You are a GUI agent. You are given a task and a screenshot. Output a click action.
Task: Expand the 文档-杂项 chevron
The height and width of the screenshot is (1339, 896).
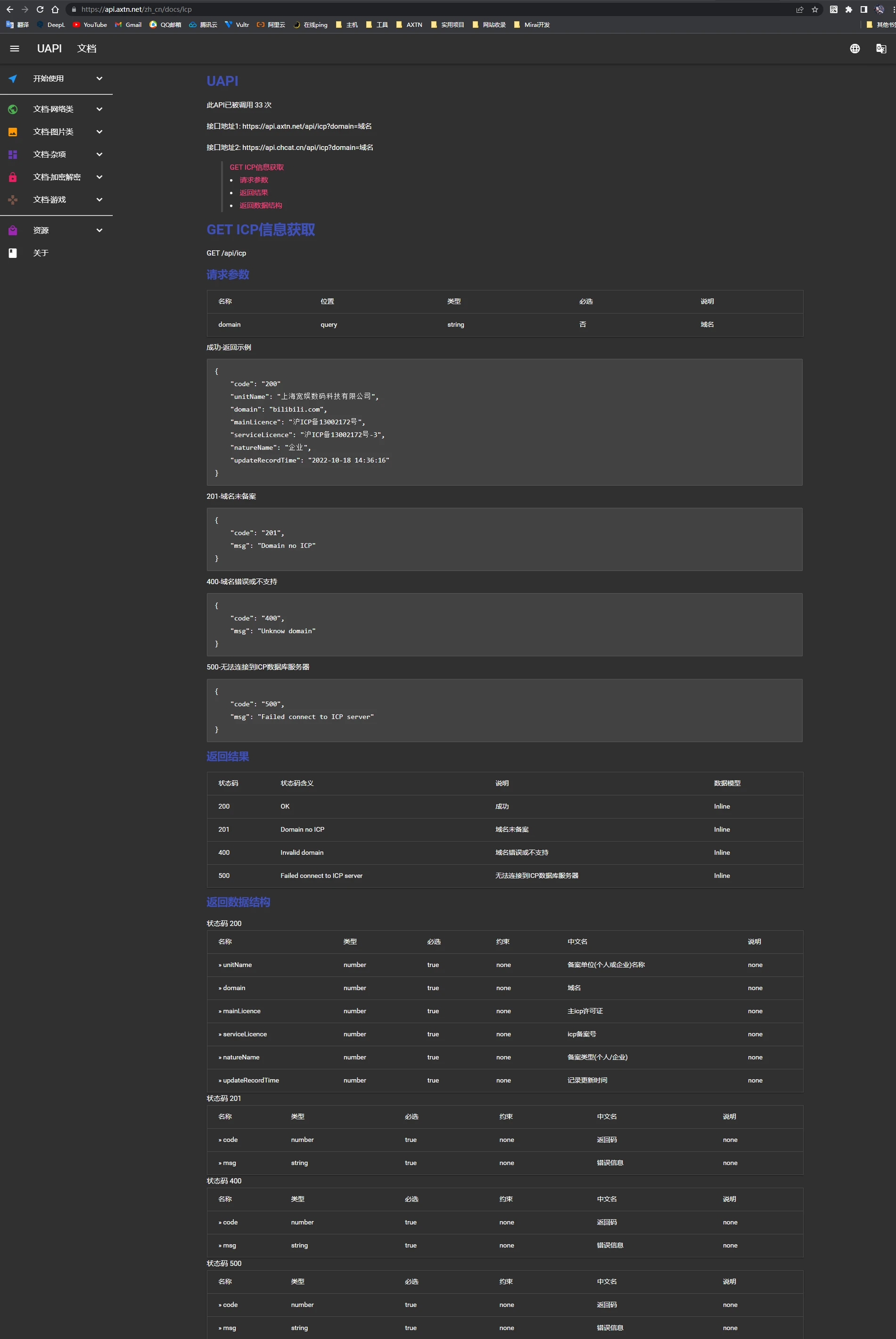tap(99, 154)
